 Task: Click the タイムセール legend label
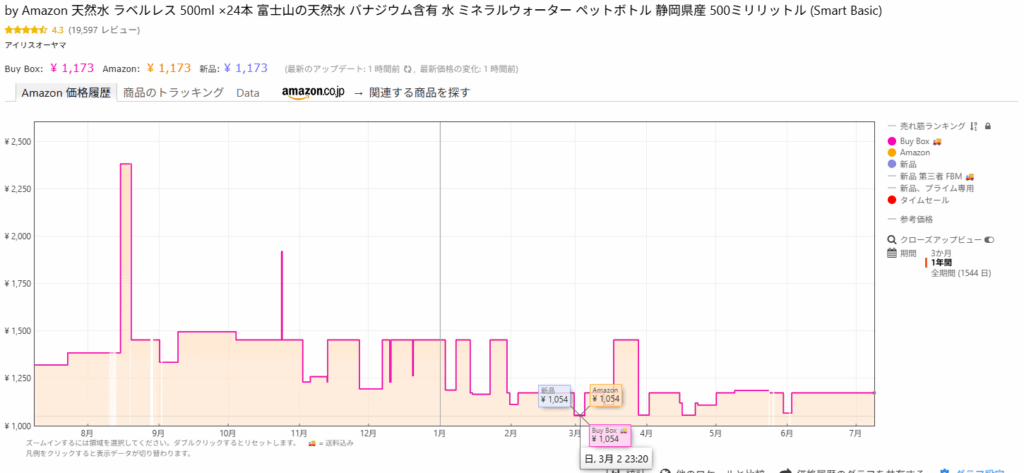[924, 200]
